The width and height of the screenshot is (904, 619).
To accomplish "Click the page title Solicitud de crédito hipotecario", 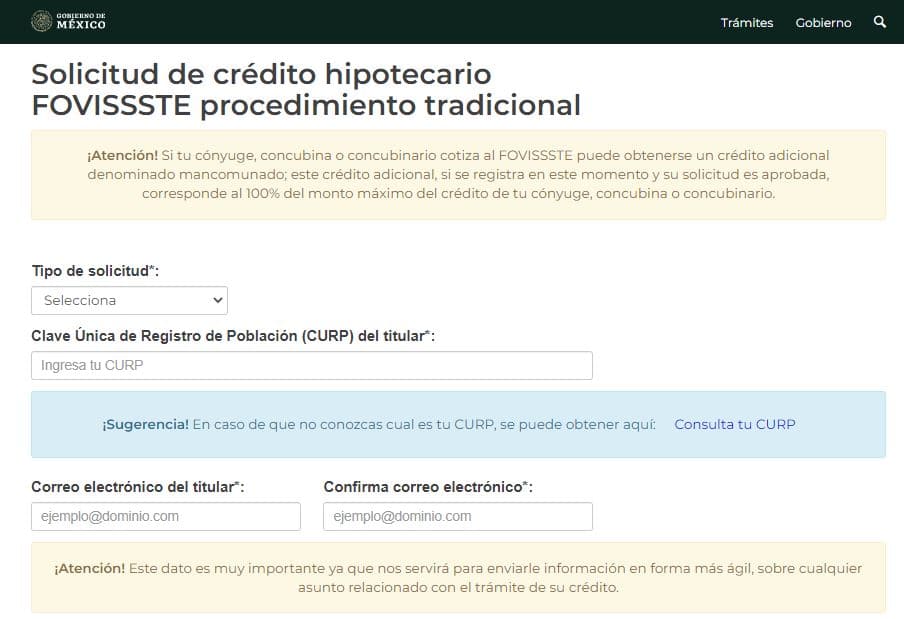I will 306,89.
